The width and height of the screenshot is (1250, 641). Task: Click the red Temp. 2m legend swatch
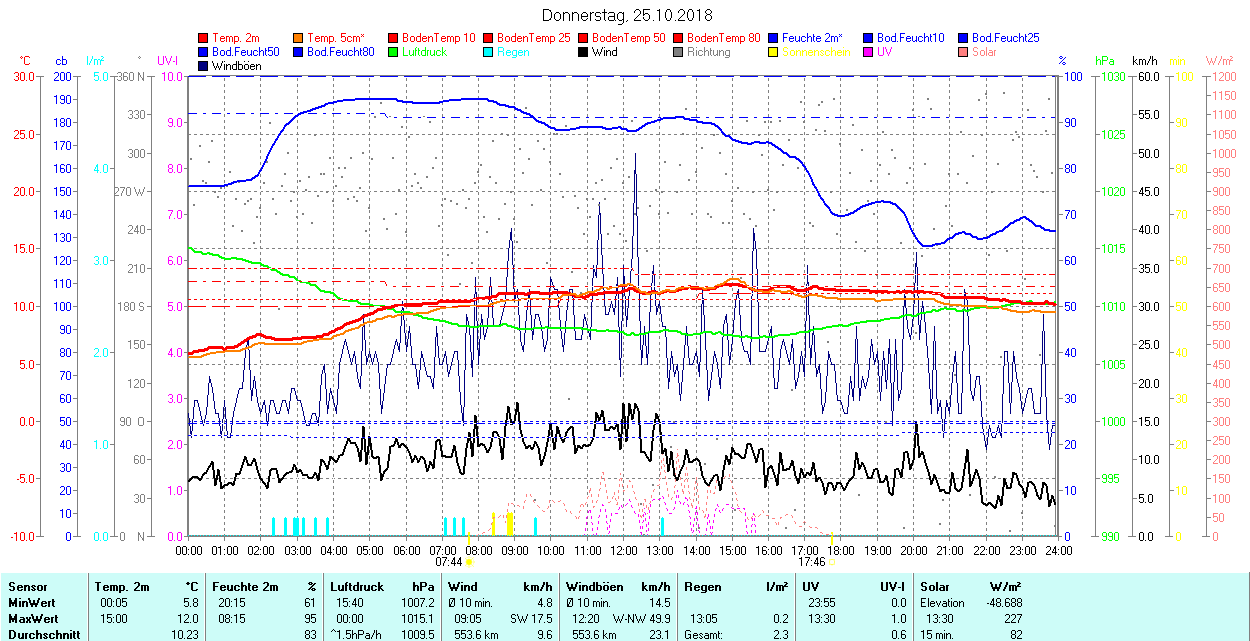[x=204, y=38]
